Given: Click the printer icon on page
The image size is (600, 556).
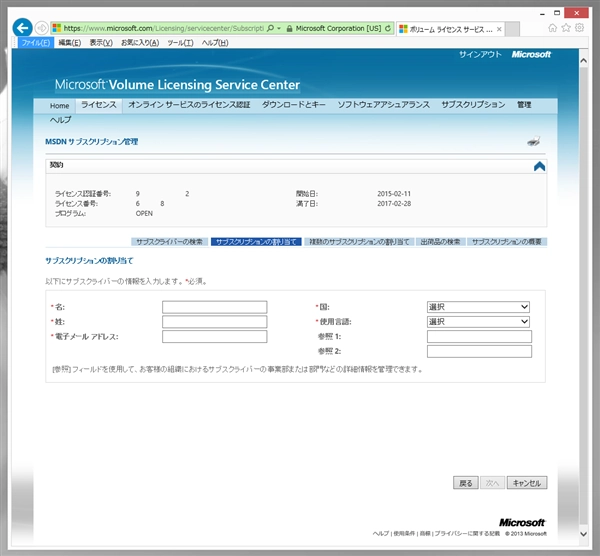Looking at the screenshot, I should 534,142.
